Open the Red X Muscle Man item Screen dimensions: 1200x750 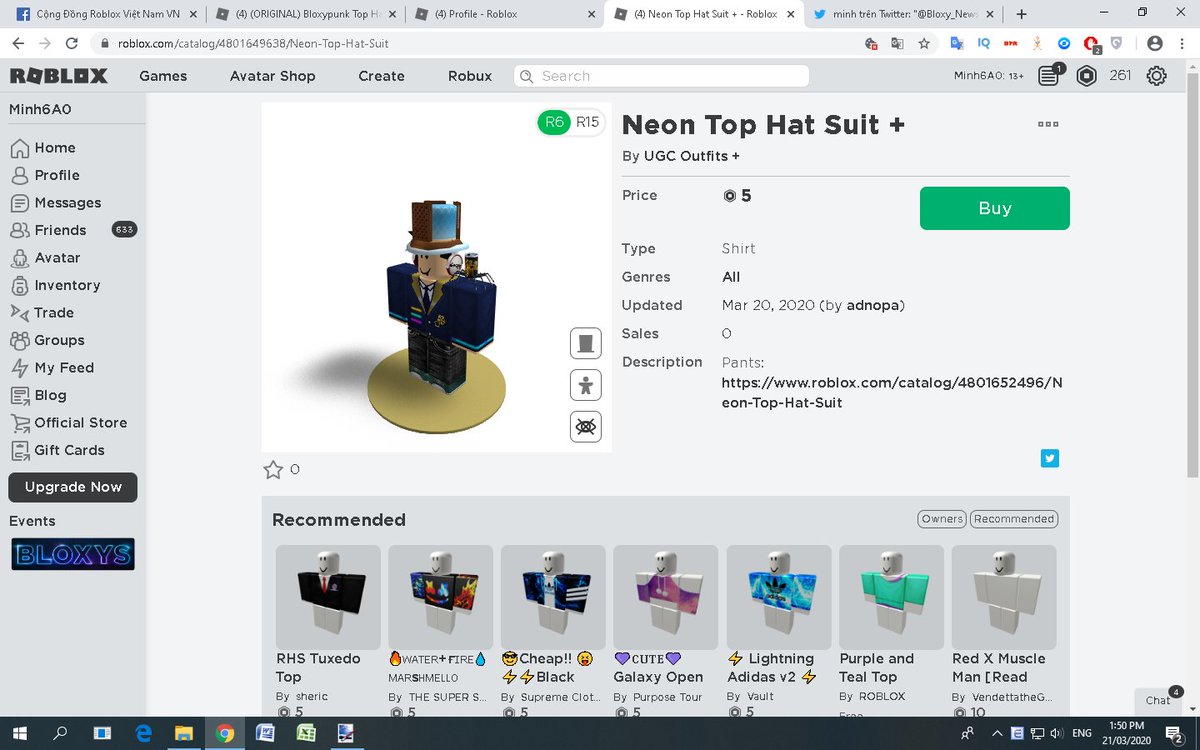[x=1004, y=597]
